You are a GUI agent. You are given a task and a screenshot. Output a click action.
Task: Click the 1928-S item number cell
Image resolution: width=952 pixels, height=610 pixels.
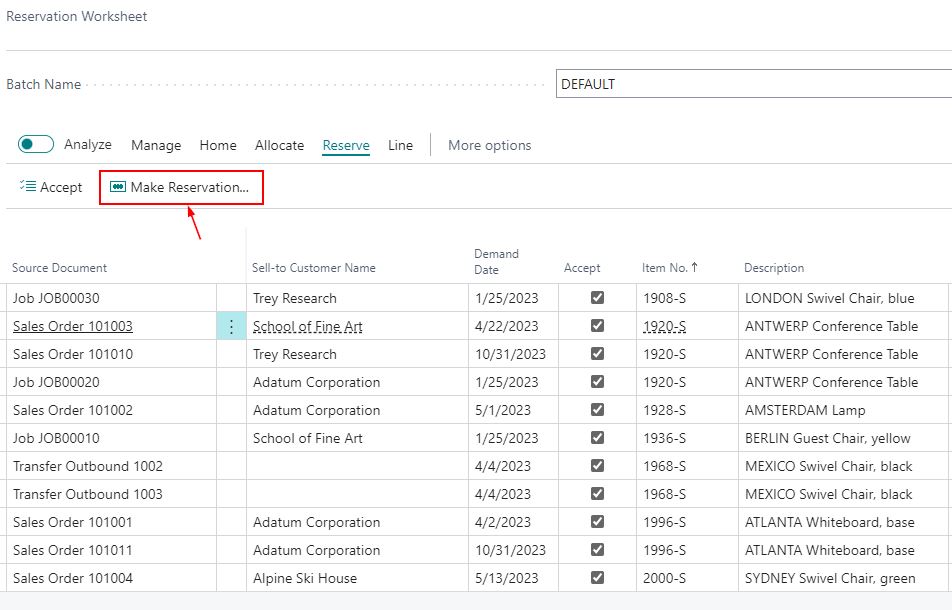pos(687,410)
